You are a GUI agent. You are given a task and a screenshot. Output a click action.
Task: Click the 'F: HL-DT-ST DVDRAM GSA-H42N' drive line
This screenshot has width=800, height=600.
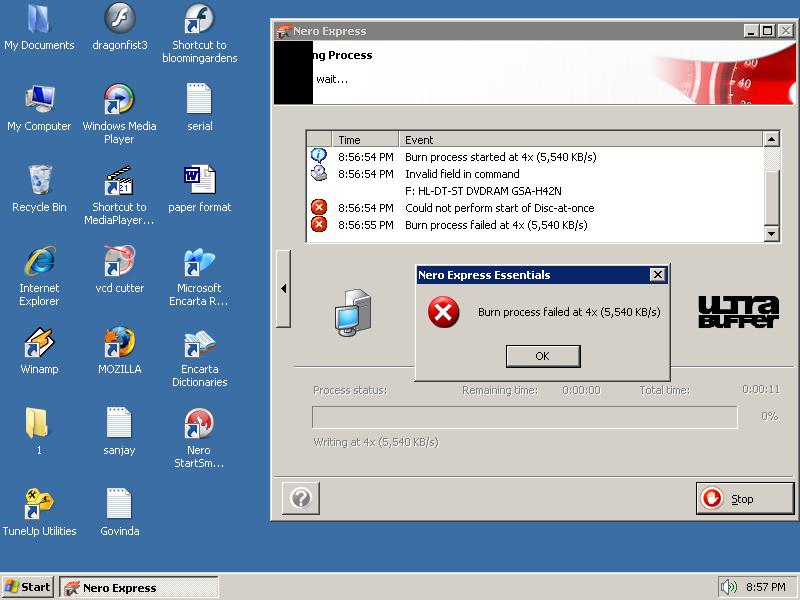(x=483, y=191)
